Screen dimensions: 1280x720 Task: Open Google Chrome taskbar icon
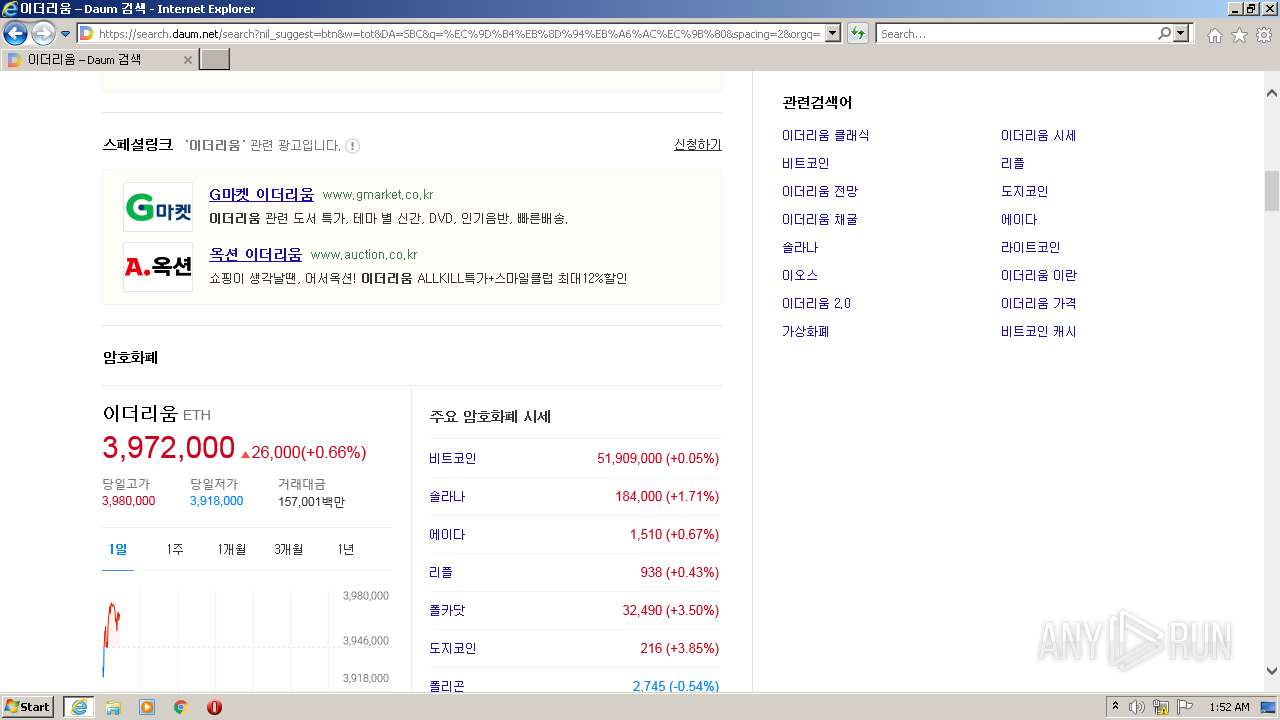[x=181, y=707]
